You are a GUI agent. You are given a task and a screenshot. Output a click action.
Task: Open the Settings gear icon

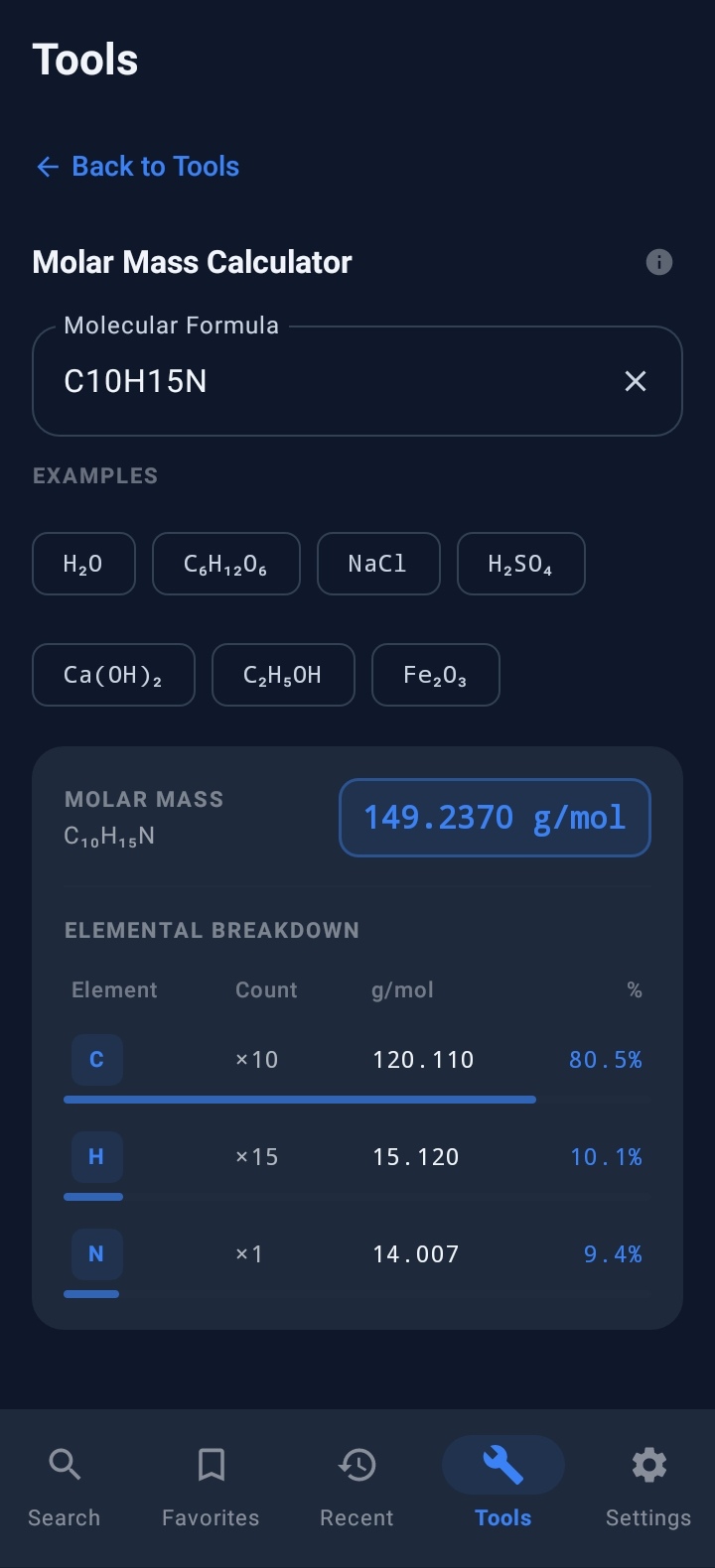648,1465
